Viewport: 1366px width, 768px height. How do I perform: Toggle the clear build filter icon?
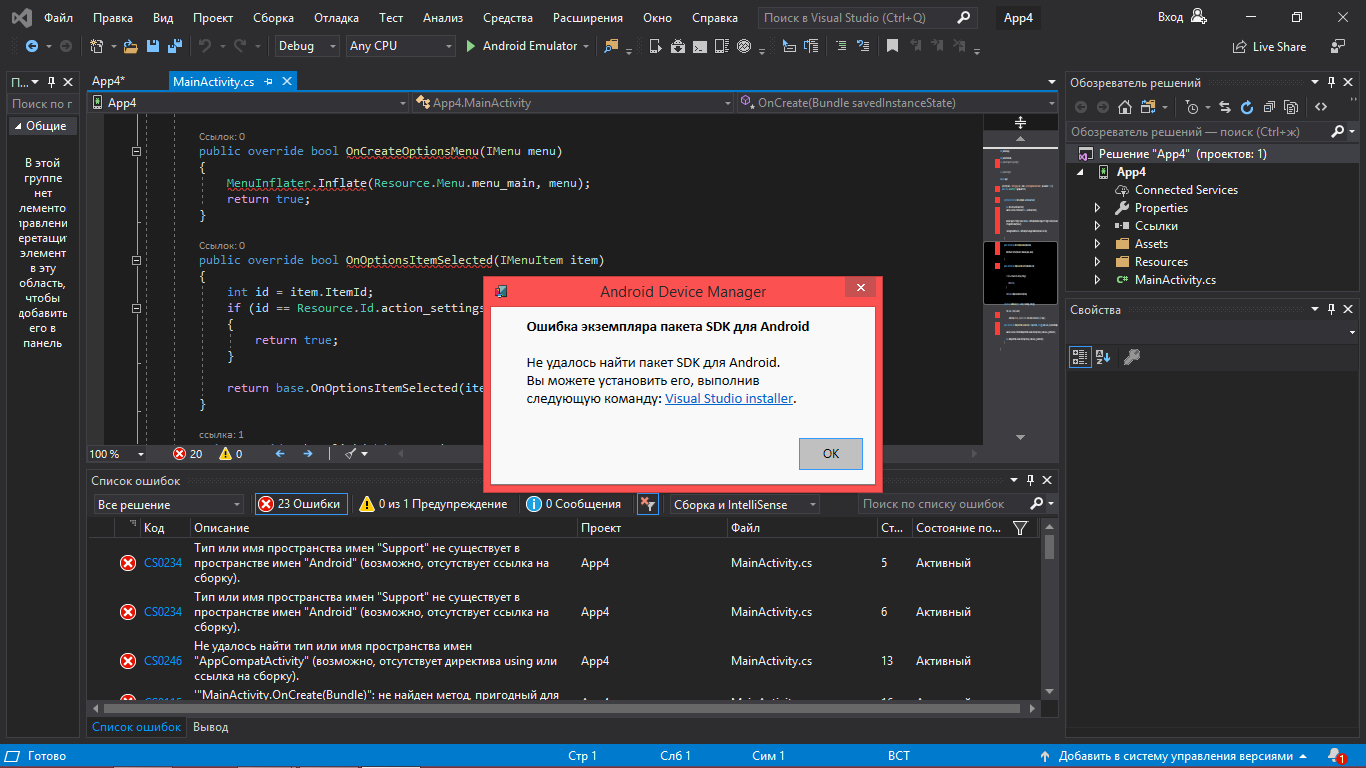tap(648, 504)
